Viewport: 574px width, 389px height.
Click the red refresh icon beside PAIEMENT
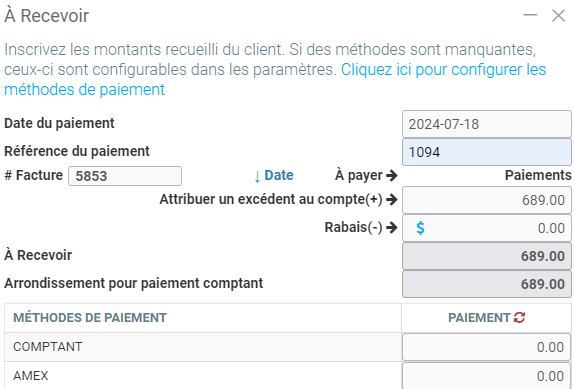pos(519,317)
